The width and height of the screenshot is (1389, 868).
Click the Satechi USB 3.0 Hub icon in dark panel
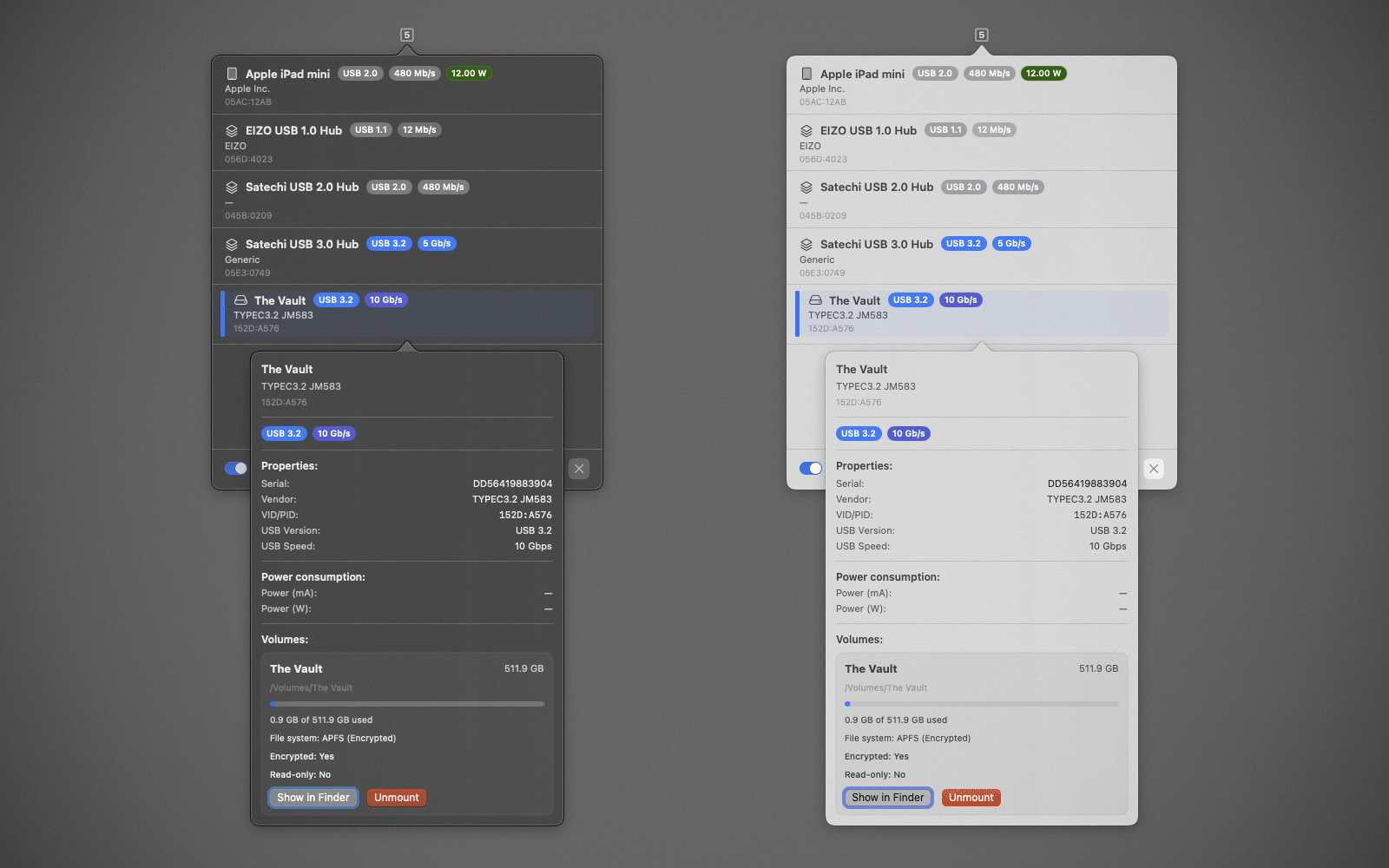point(232,245)
